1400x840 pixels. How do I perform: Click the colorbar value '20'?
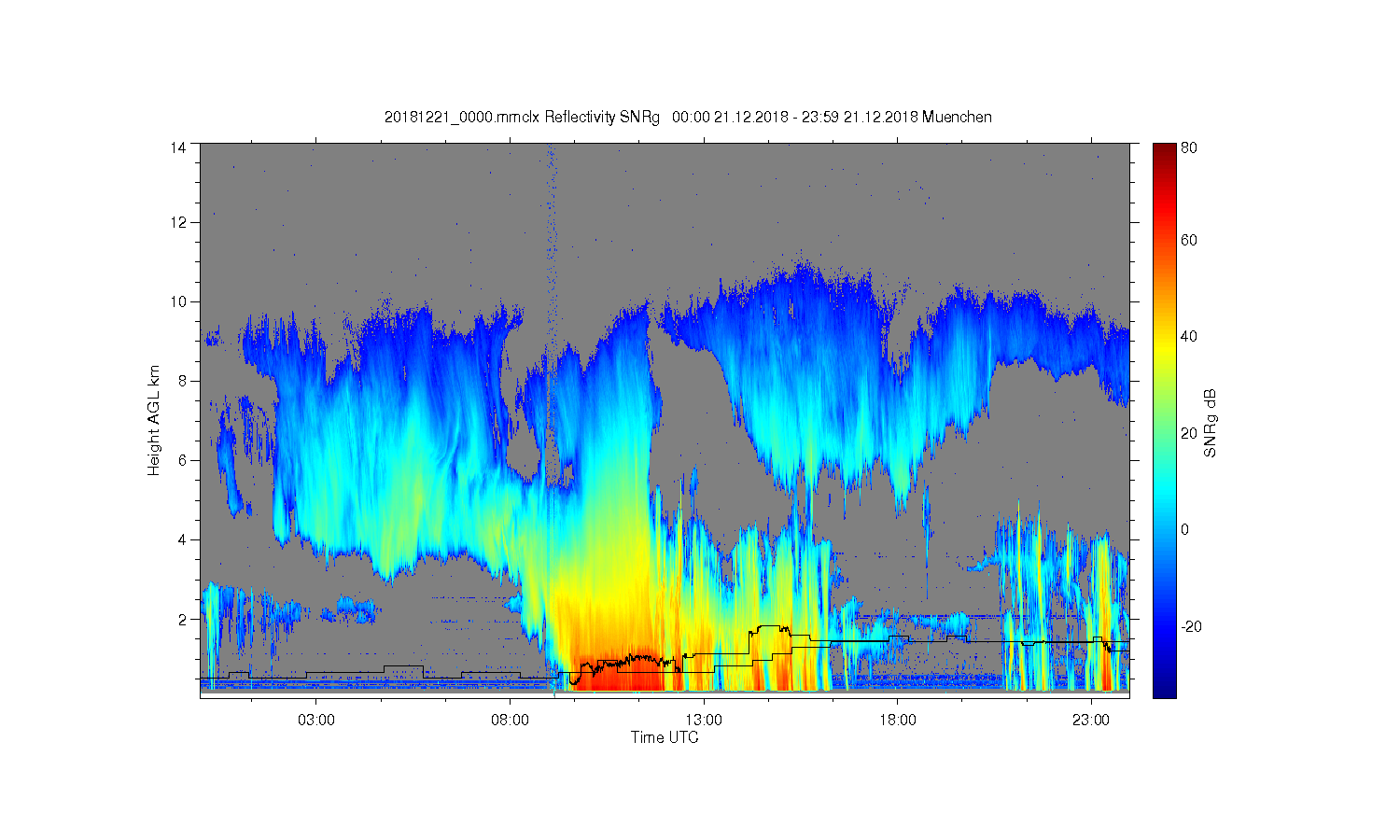tap(1189, 433)
